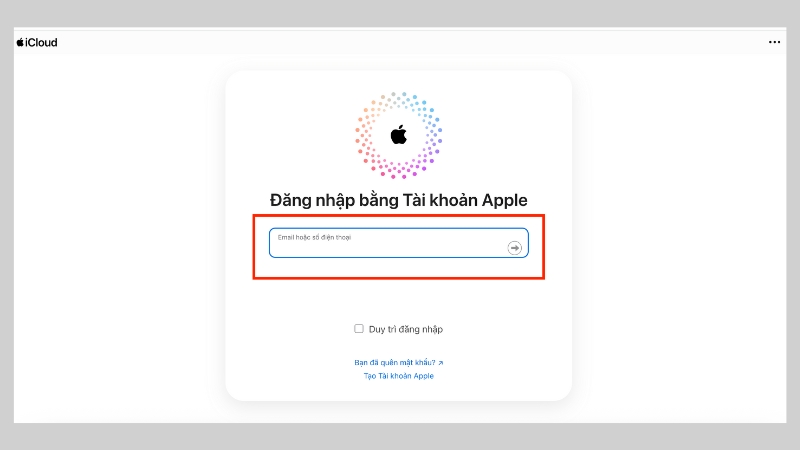Screen dimensions: 800x450
Task: Enable staying signed in with the square checkbox
Action: (x=359, y=329)
